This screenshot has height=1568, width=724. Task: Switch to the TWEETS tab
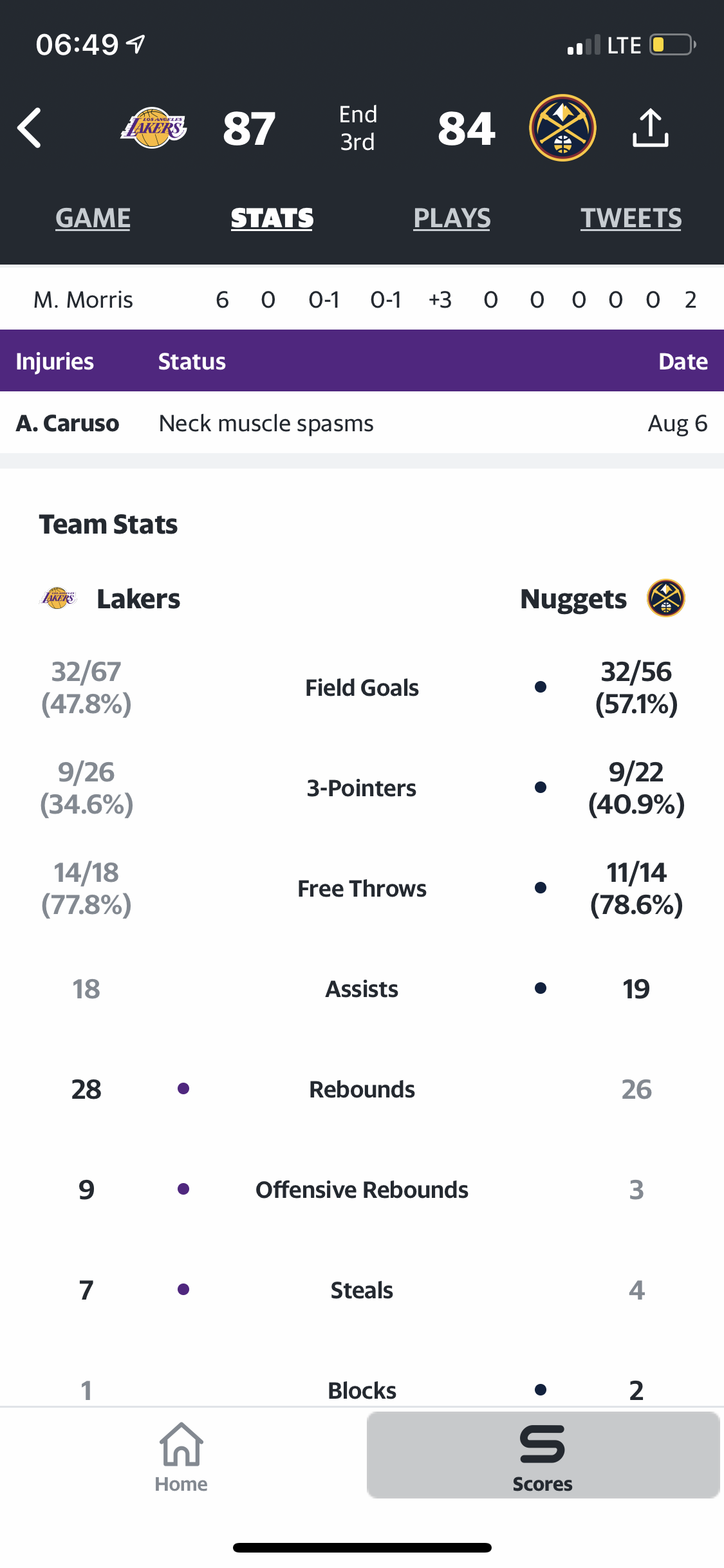(631, 218)
